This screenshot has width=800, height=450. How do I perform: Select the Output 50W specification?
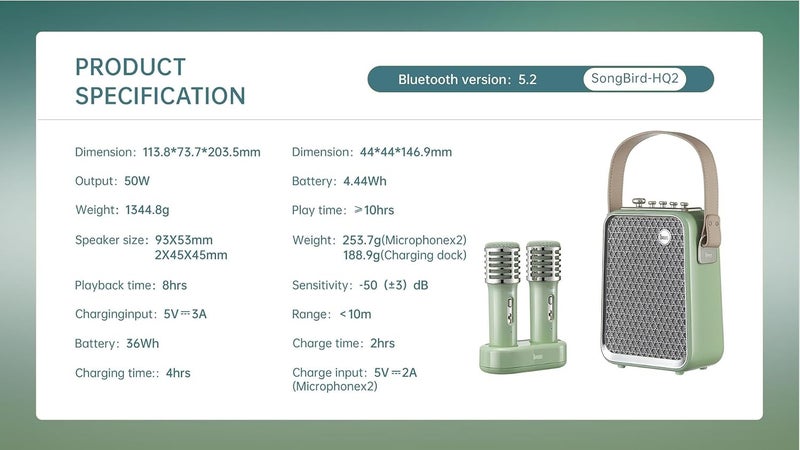(x=112, y=181)
